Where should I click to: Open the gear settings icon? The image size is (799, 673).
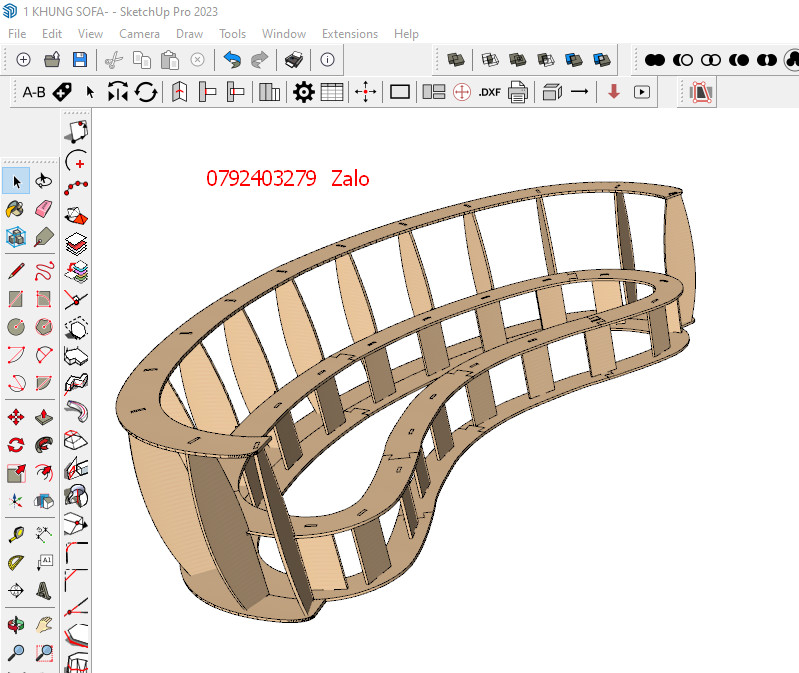[304, 92]
